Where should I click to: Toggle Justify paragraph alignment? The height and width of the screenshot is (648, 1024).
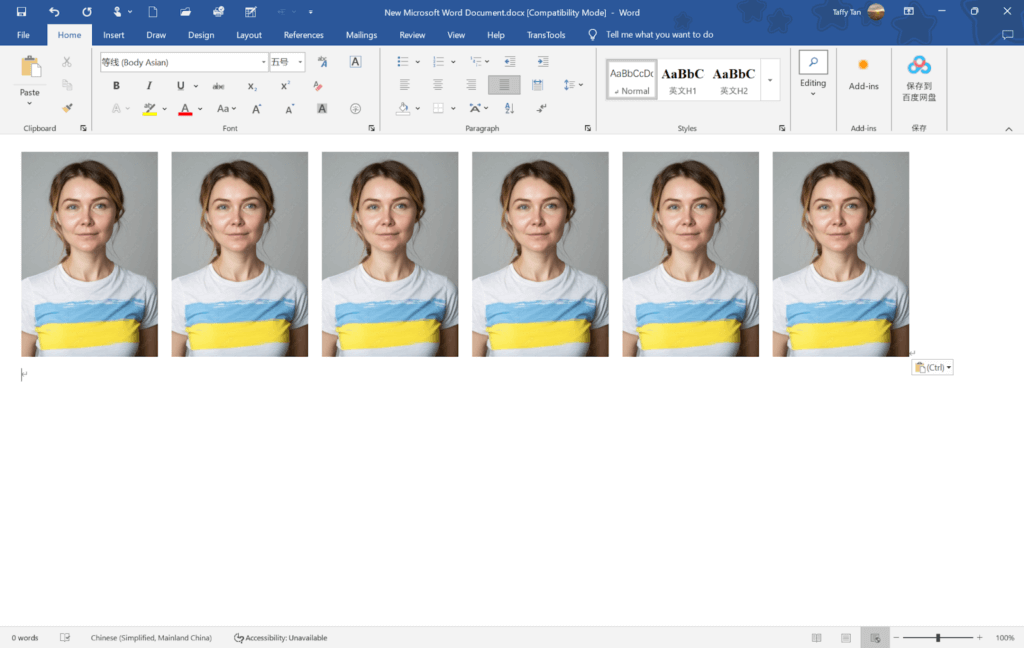click(x=504, y=85)
